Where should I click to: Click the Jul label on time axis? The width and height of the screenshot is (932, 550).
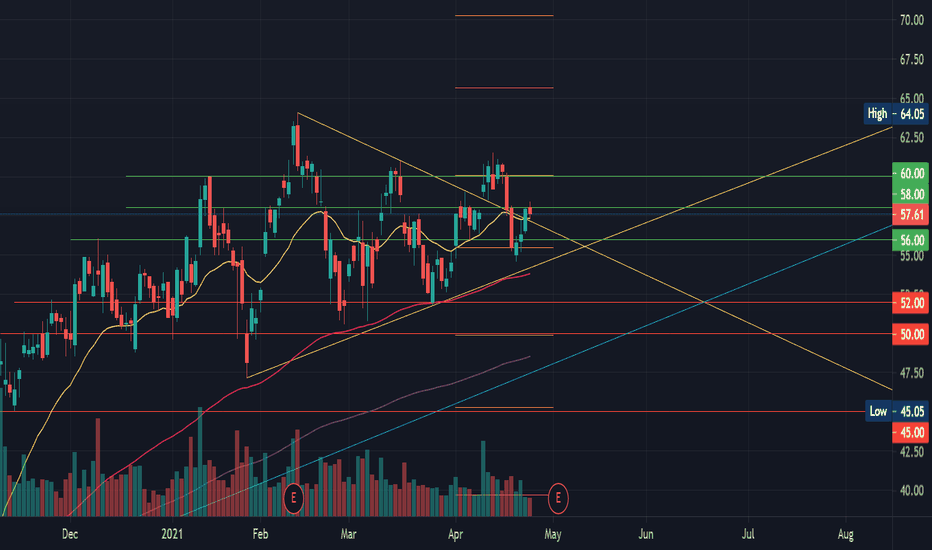coord(748,534)
